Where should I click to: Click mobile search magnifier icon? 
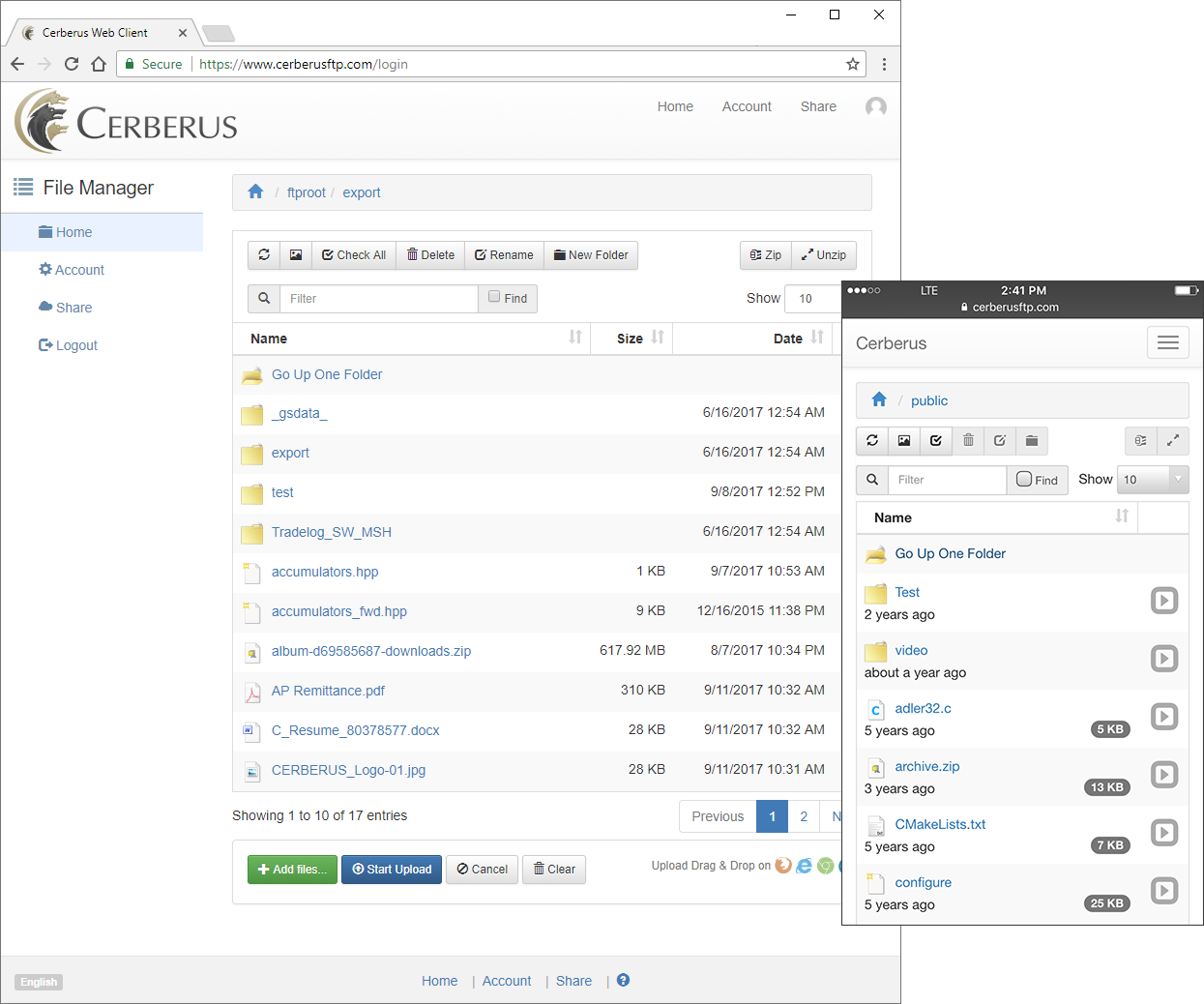click(872, 480)
